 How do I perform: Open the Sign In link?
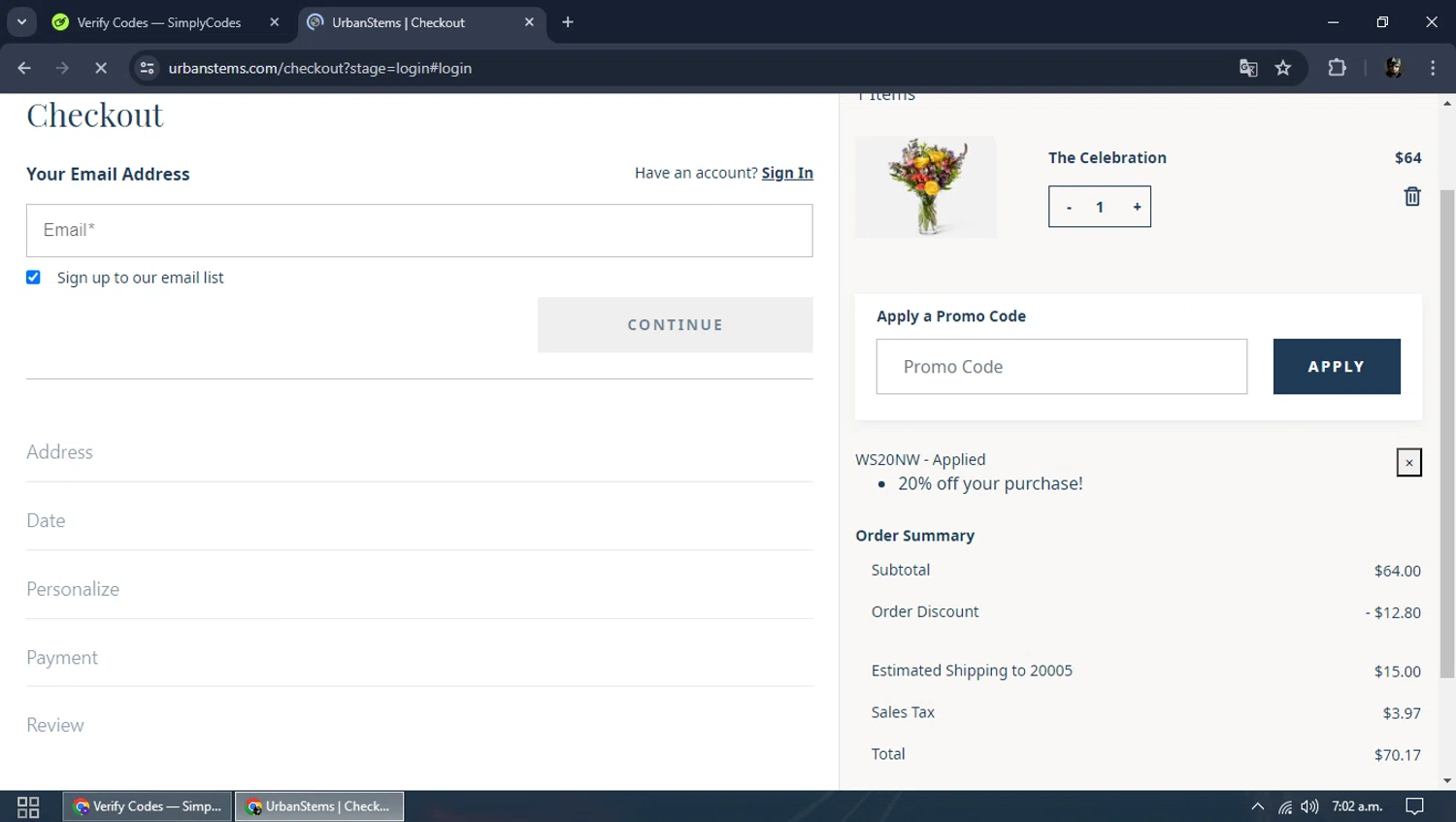(787, 173)
